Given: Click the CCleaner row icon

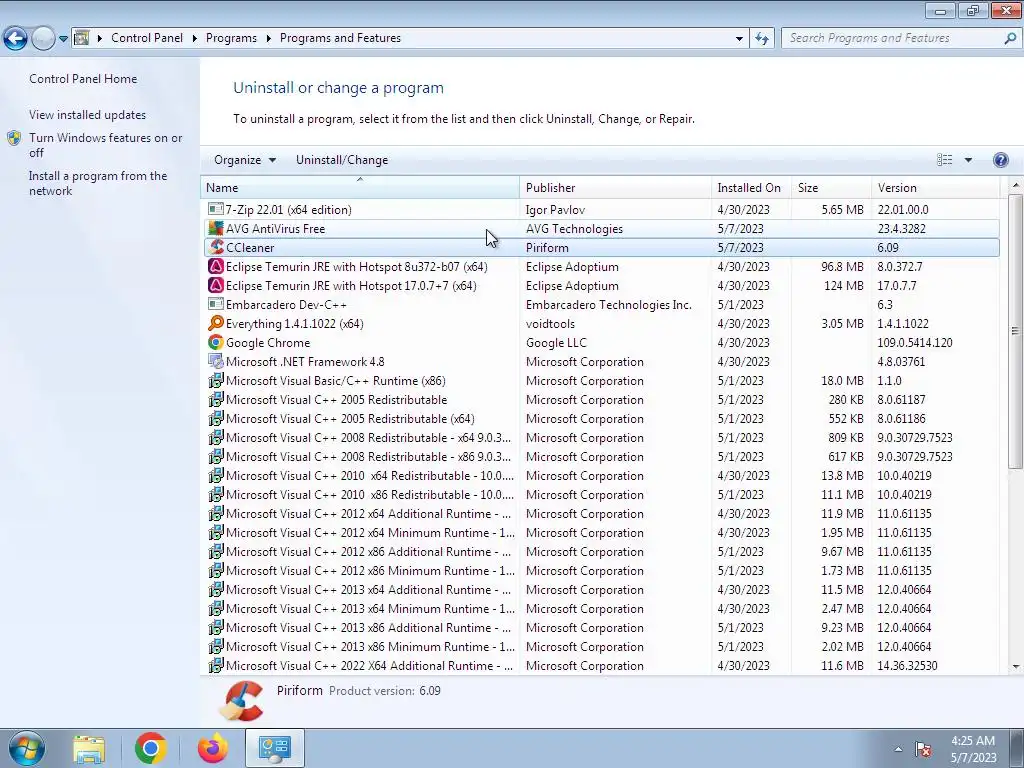Looking at the screenshot, I should pos(216,247).
